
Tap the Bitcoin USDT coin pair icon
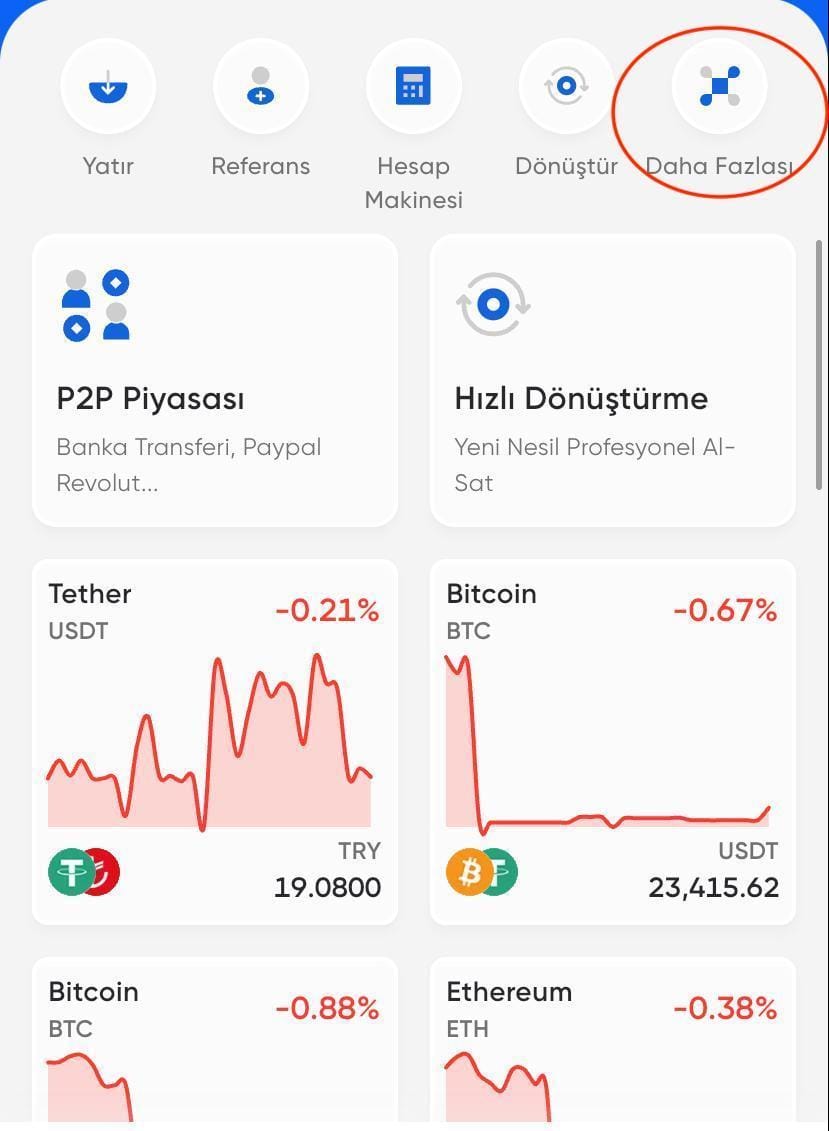[x=481, y=872]
